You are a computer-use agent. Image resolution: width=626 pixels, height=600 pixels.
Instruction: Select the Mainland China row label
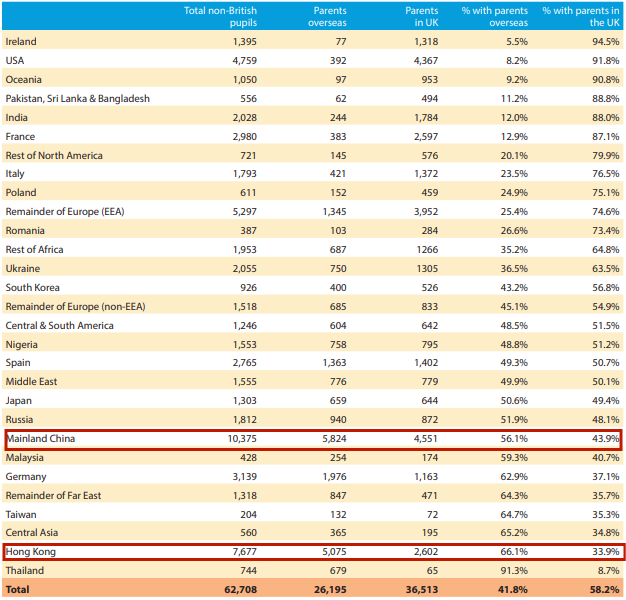(41, 439)
